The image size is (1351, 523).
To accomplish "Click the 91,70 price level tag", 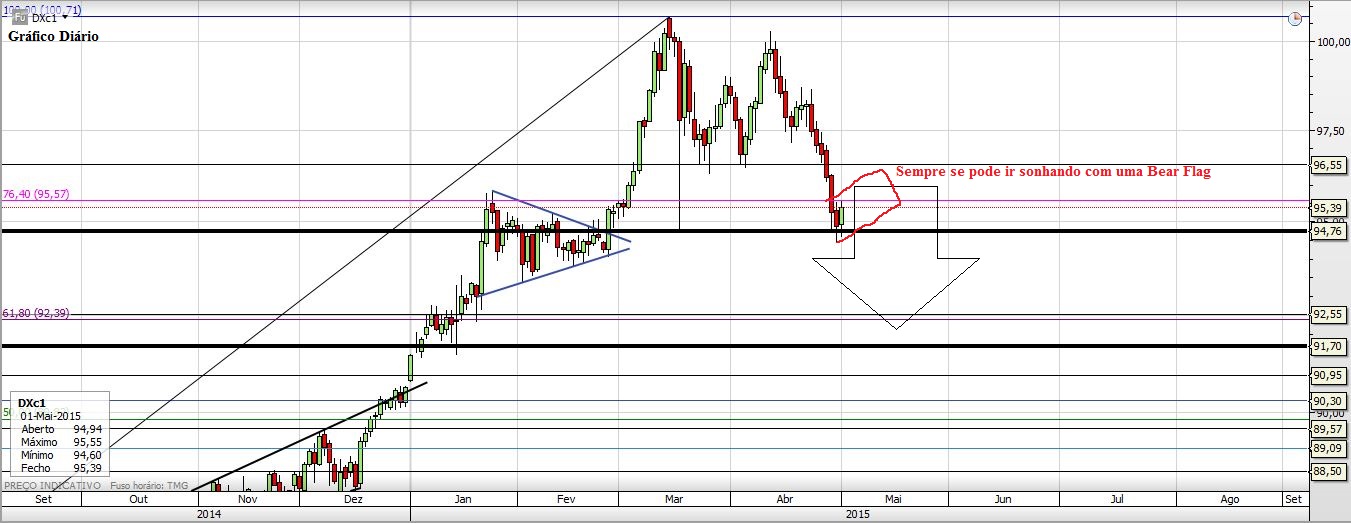I will [1328, 346].
